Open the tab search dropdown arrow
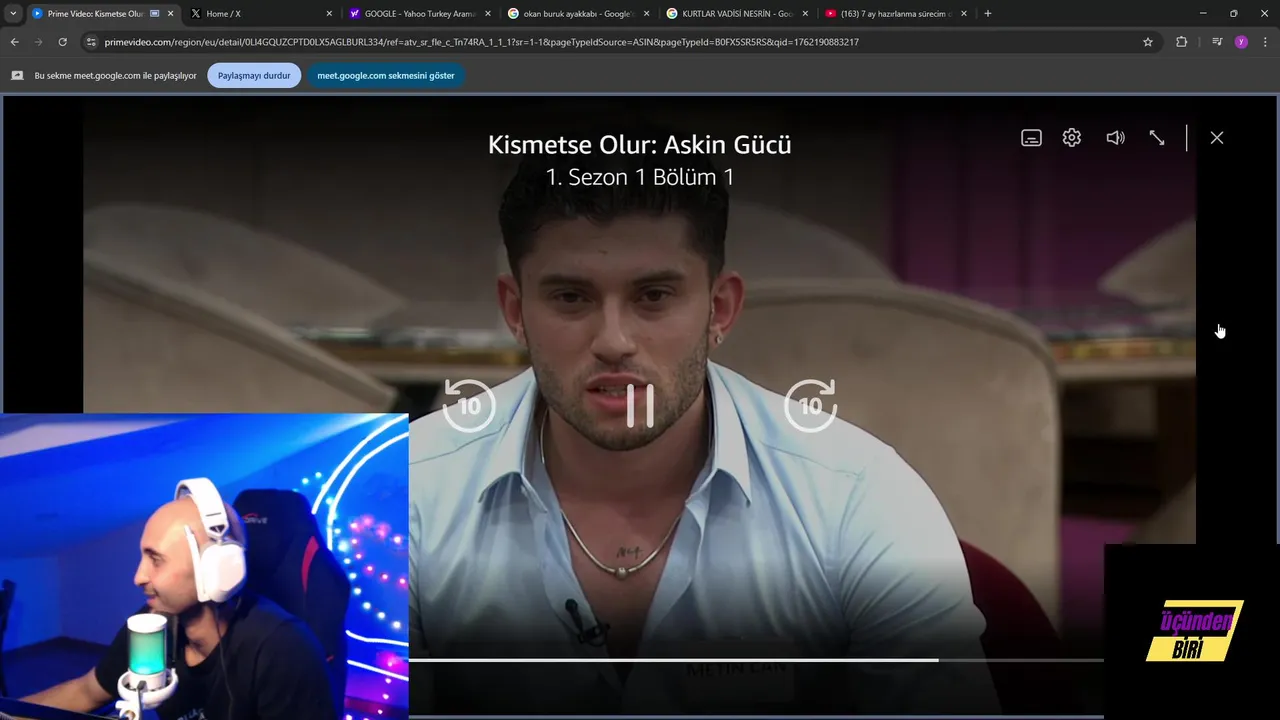1280x720 pixels. (x=13, y=14)
